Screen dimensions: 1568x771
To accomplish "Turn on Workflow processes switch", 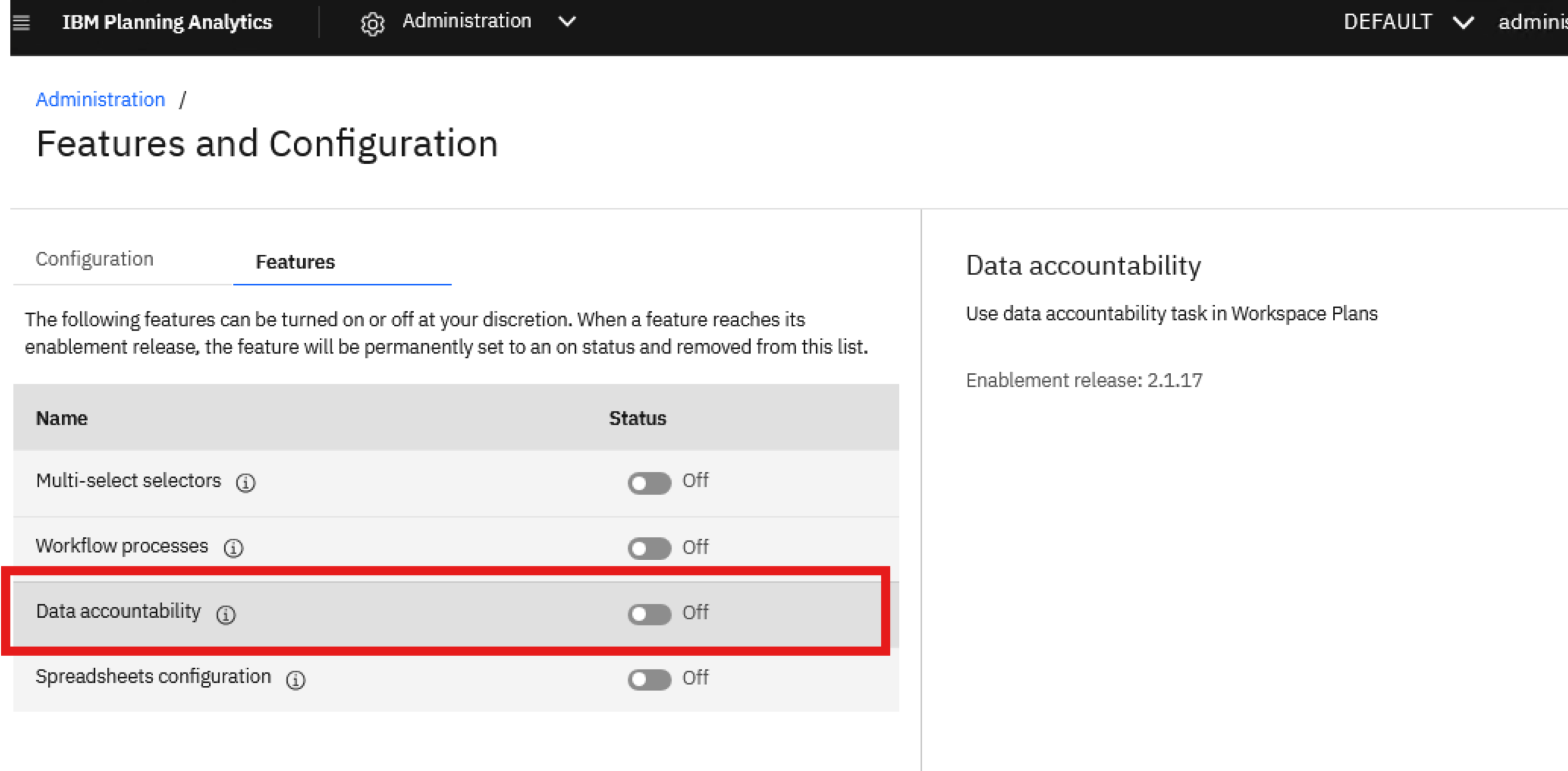I will coord(649,548).
